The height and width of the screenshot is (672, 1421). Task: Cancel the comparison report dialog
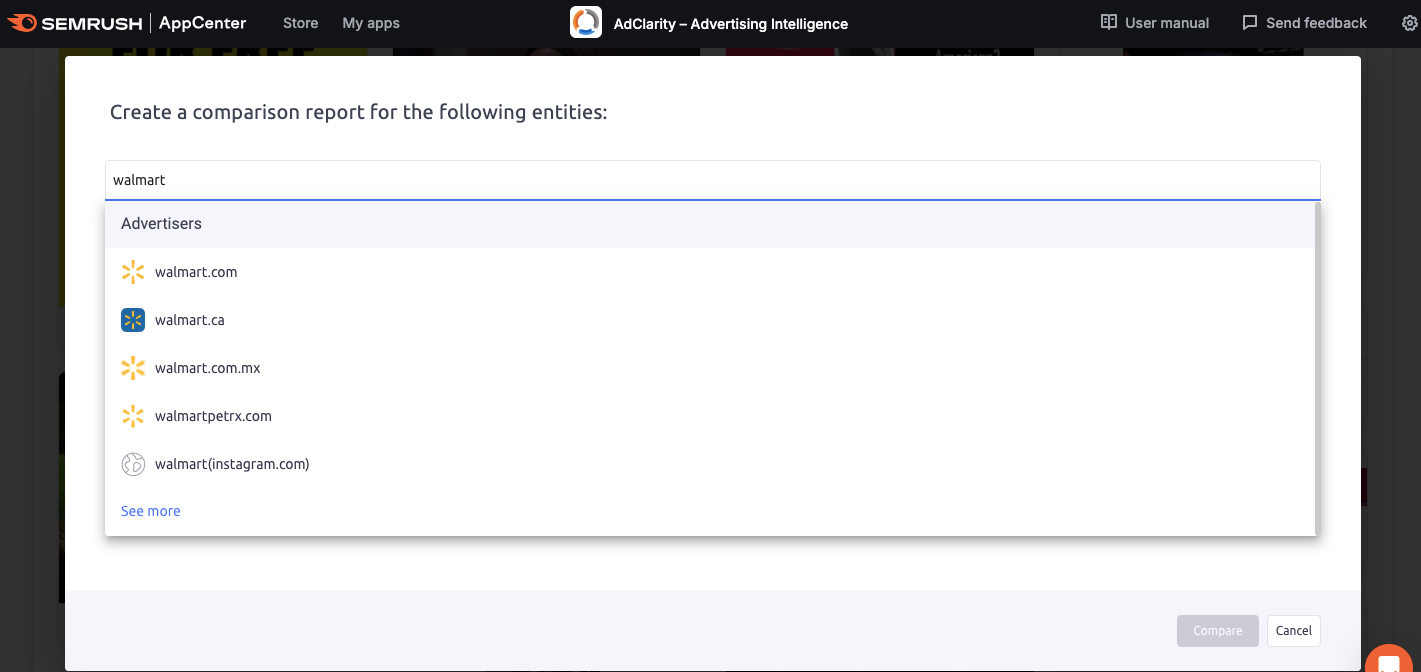tap(1293, 631)
